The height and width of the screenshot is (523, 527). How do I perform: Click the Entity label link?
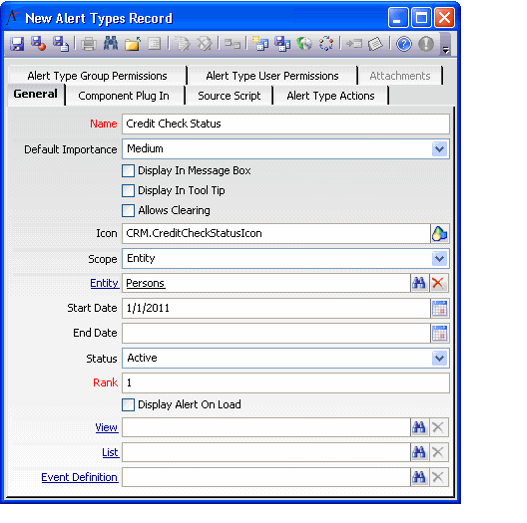(x=104, y=283)
